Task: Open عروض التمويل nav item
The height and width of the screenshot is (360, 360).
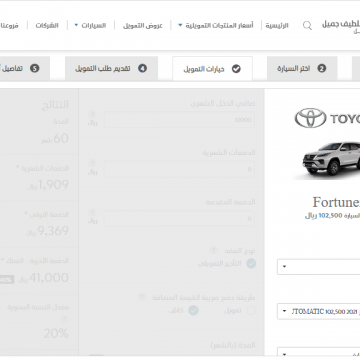Action: click(x=143, y=26)
